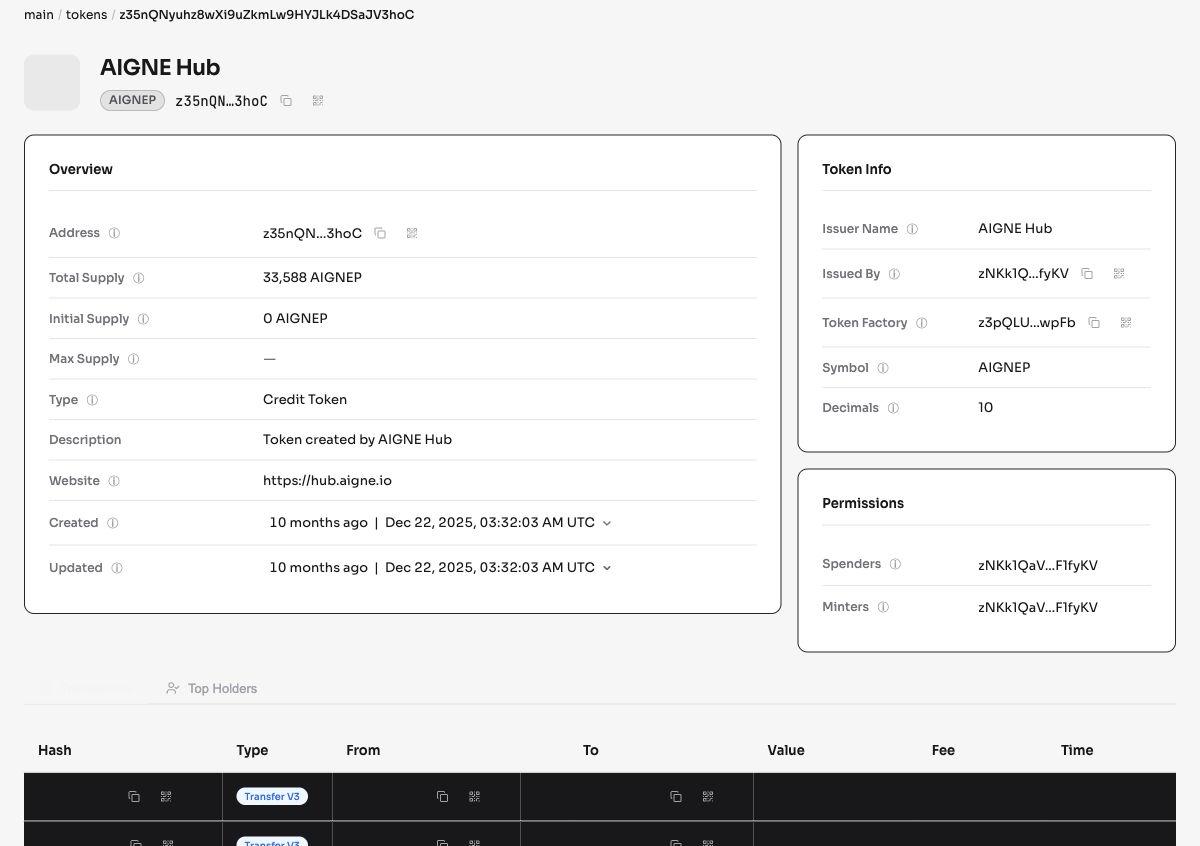The image size is (1200, 846).
Task: Expand the Updated date format chevron
Action: coord(607,568)
